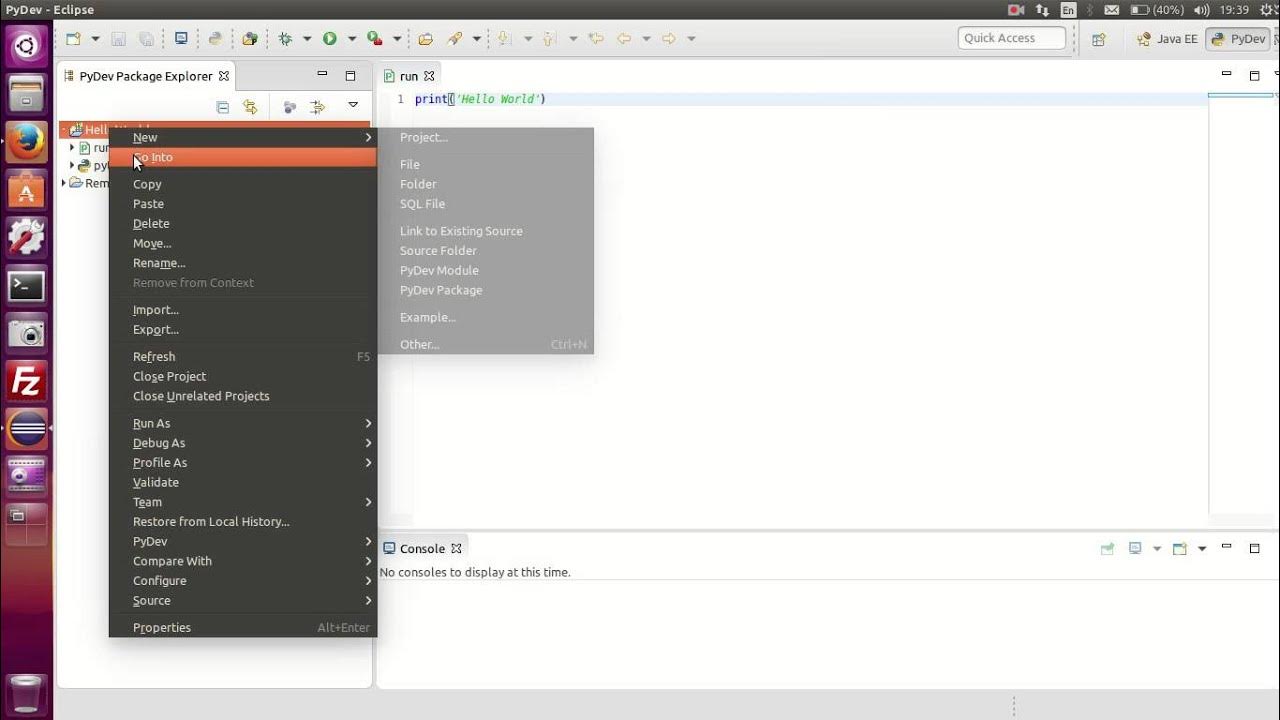Viewport: 1280px width, 720px height.
Task: Choose Paste from context menu
Action: point(243,204)
